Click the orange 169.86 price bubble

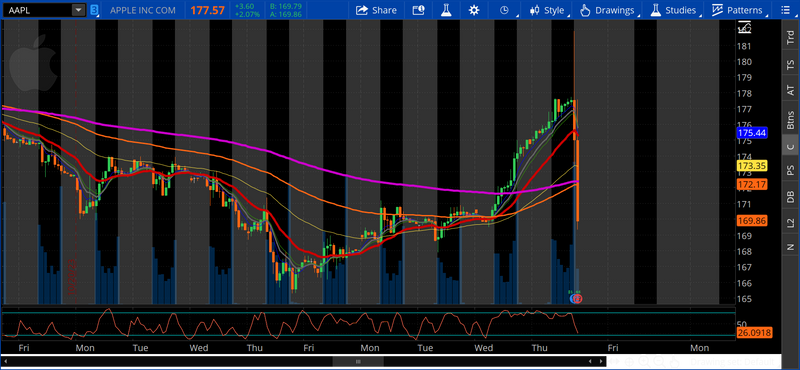(753, 220)
